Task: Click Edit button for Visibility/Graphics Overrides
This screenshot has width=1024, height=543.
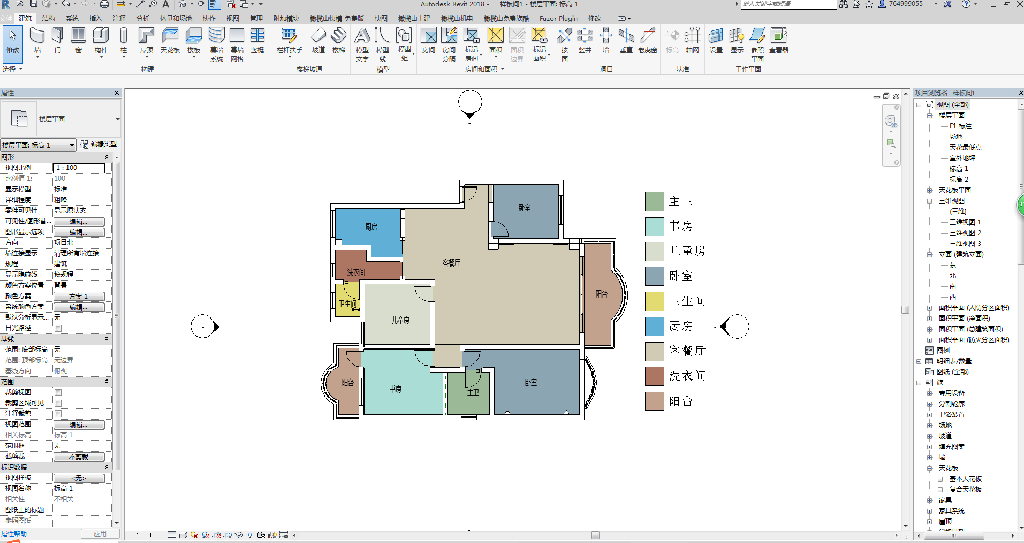Action: 78,222
